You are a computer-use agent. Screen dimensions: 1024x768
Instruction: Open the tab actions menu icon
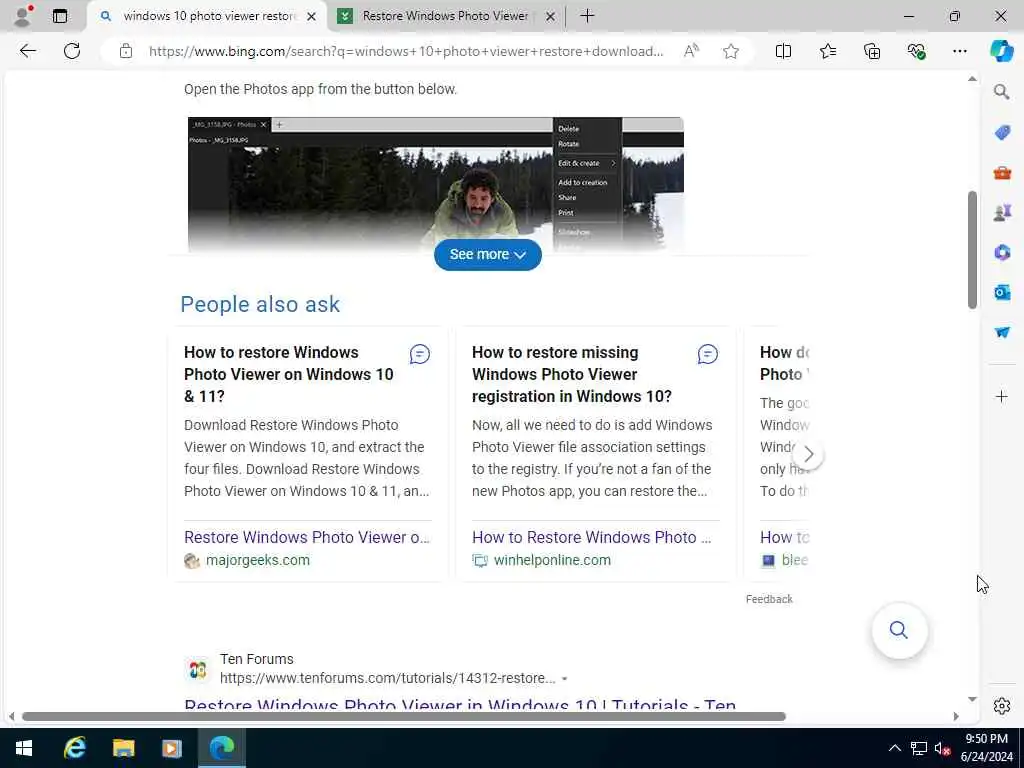click(59, 16)
